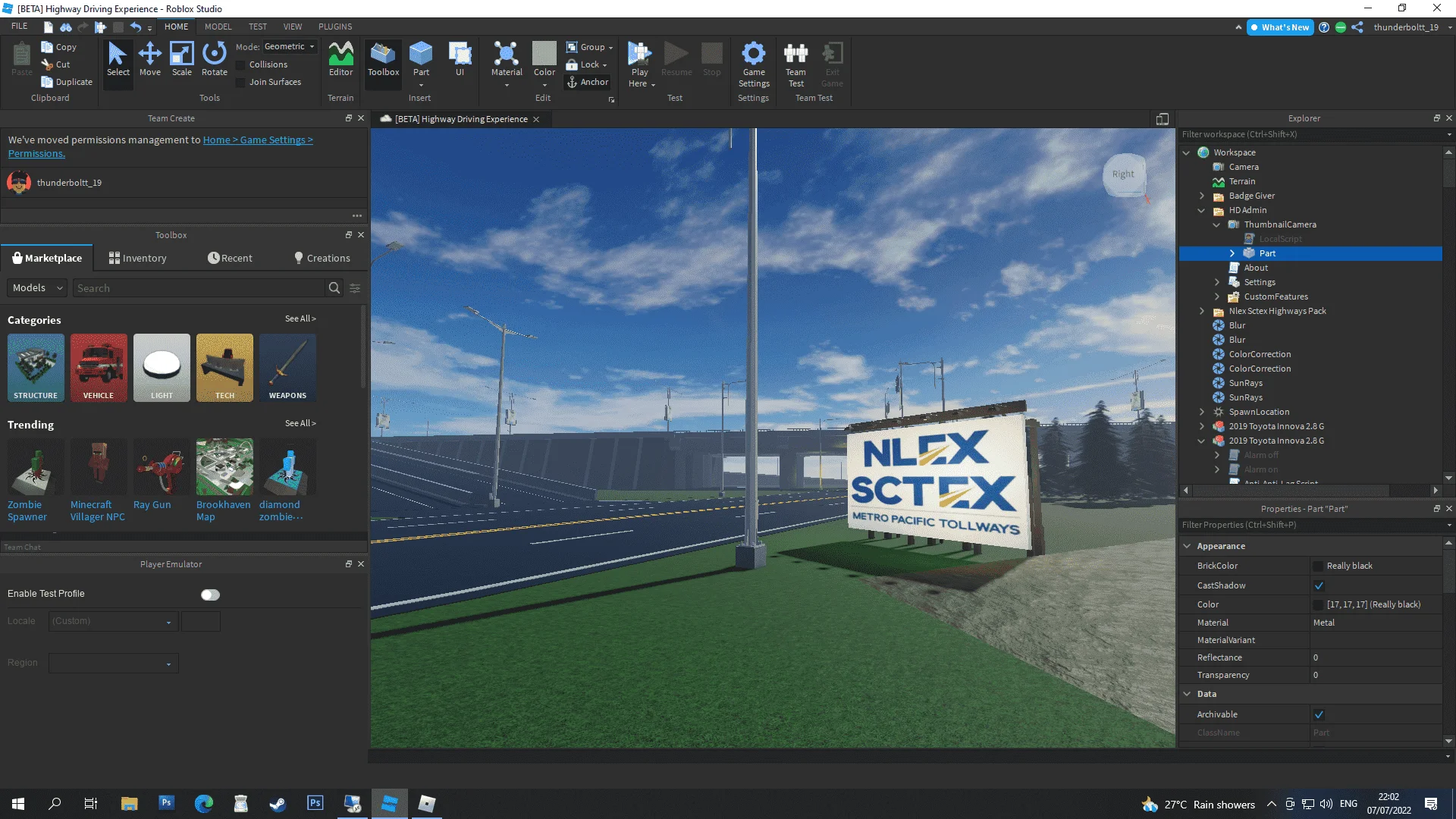This screenshot has width=1456, height=819.
Task: Collapse the HD Admin folder
Action: [1202, 210]
